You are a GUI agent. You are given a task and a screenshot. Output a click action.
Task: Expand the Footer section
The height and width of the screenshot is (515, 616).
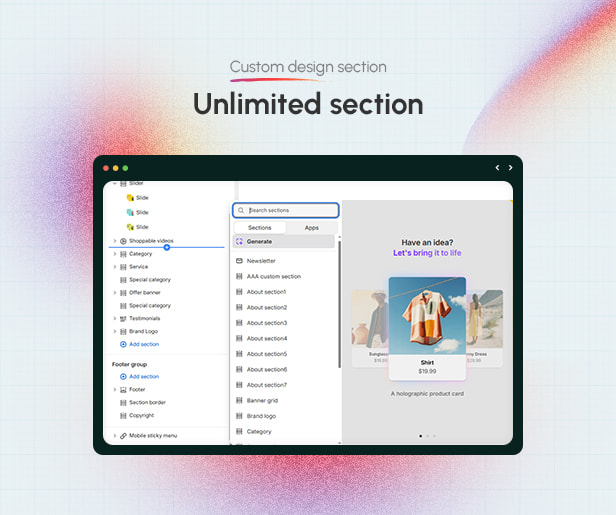114,389
